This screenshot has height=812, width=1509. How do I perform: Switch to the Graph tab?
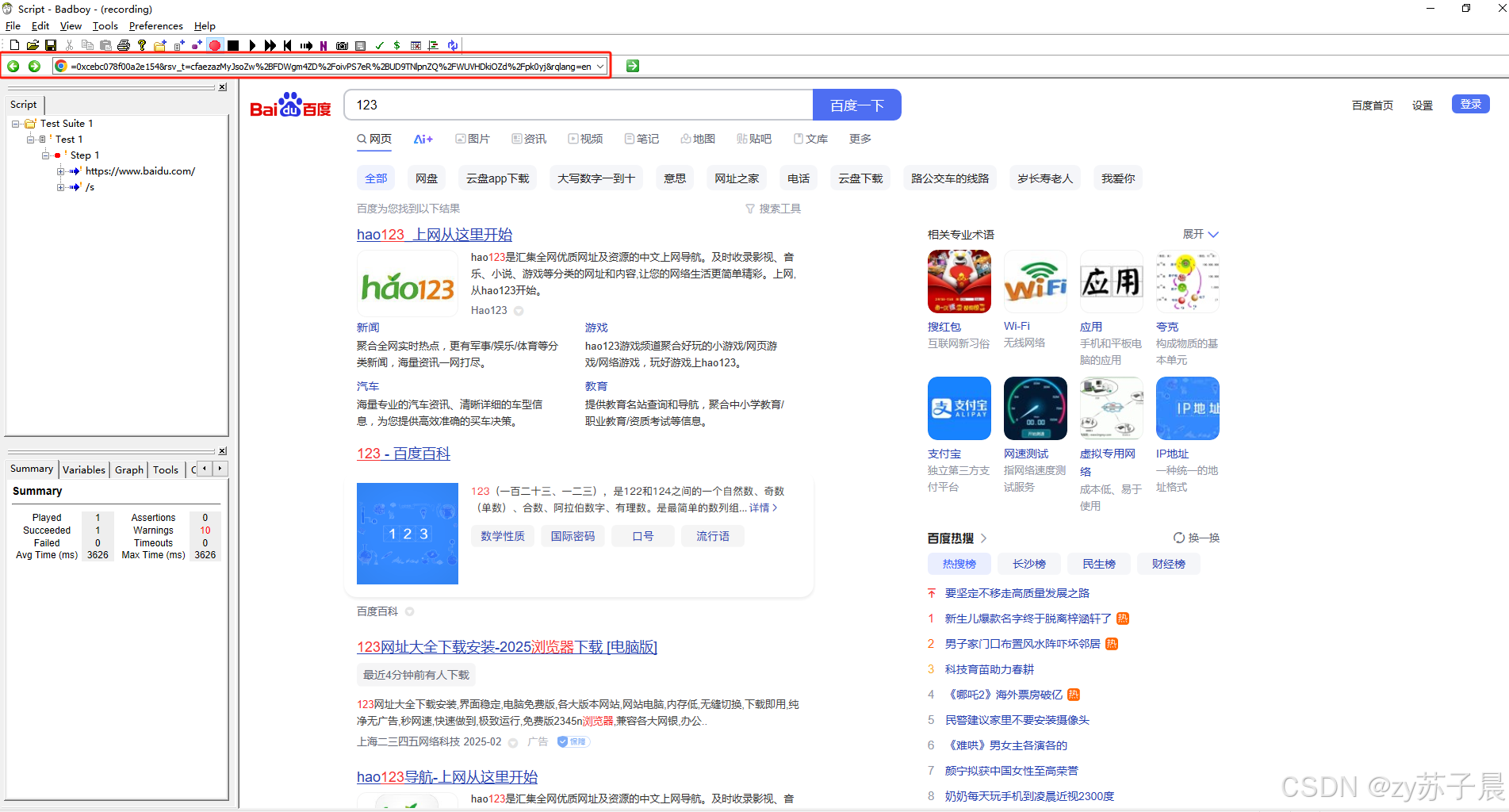[x=128, y=469]
